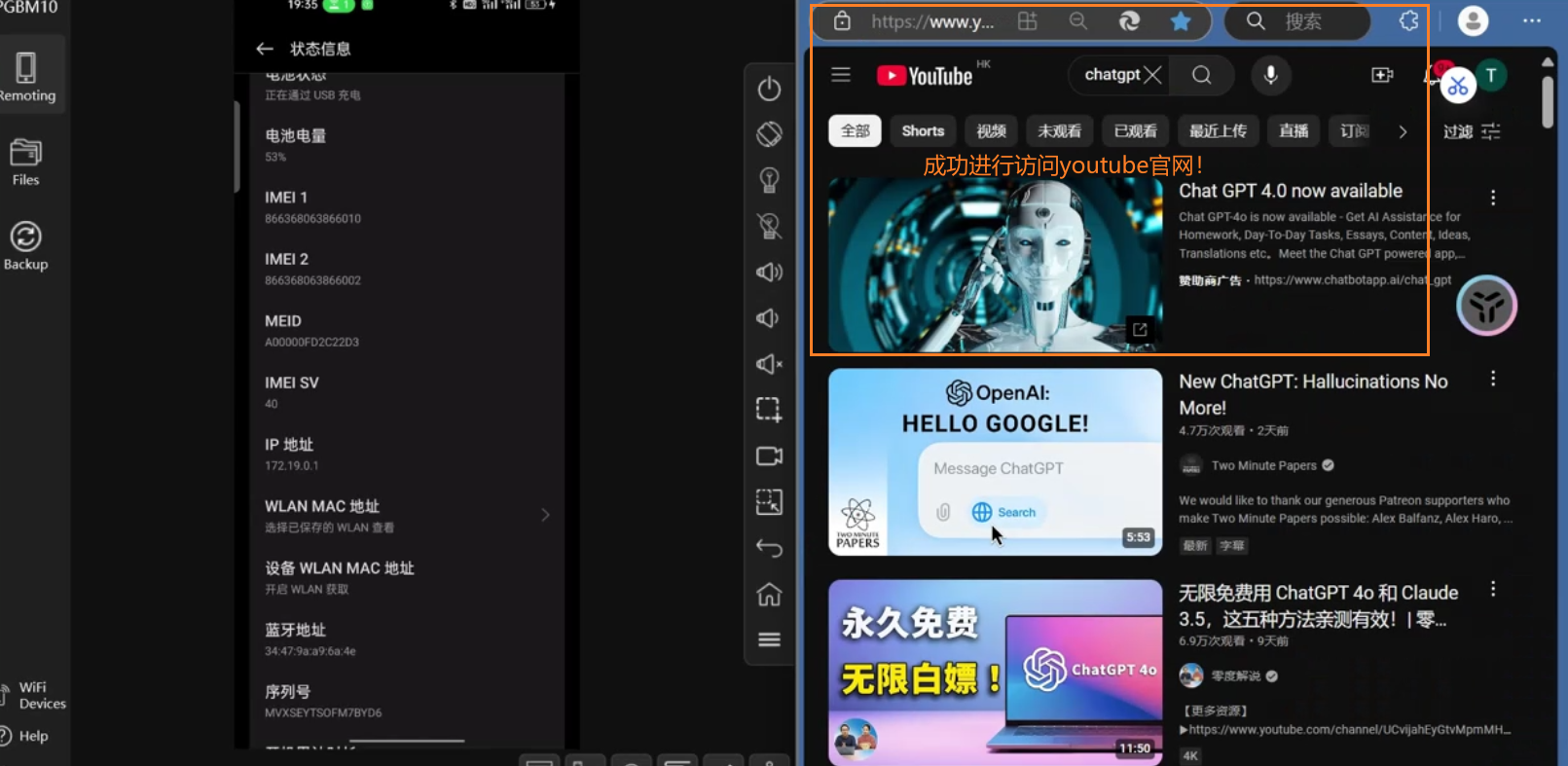Open Help in sidebar
Viewport: 1568px width, 766px height.
[25, 736]
